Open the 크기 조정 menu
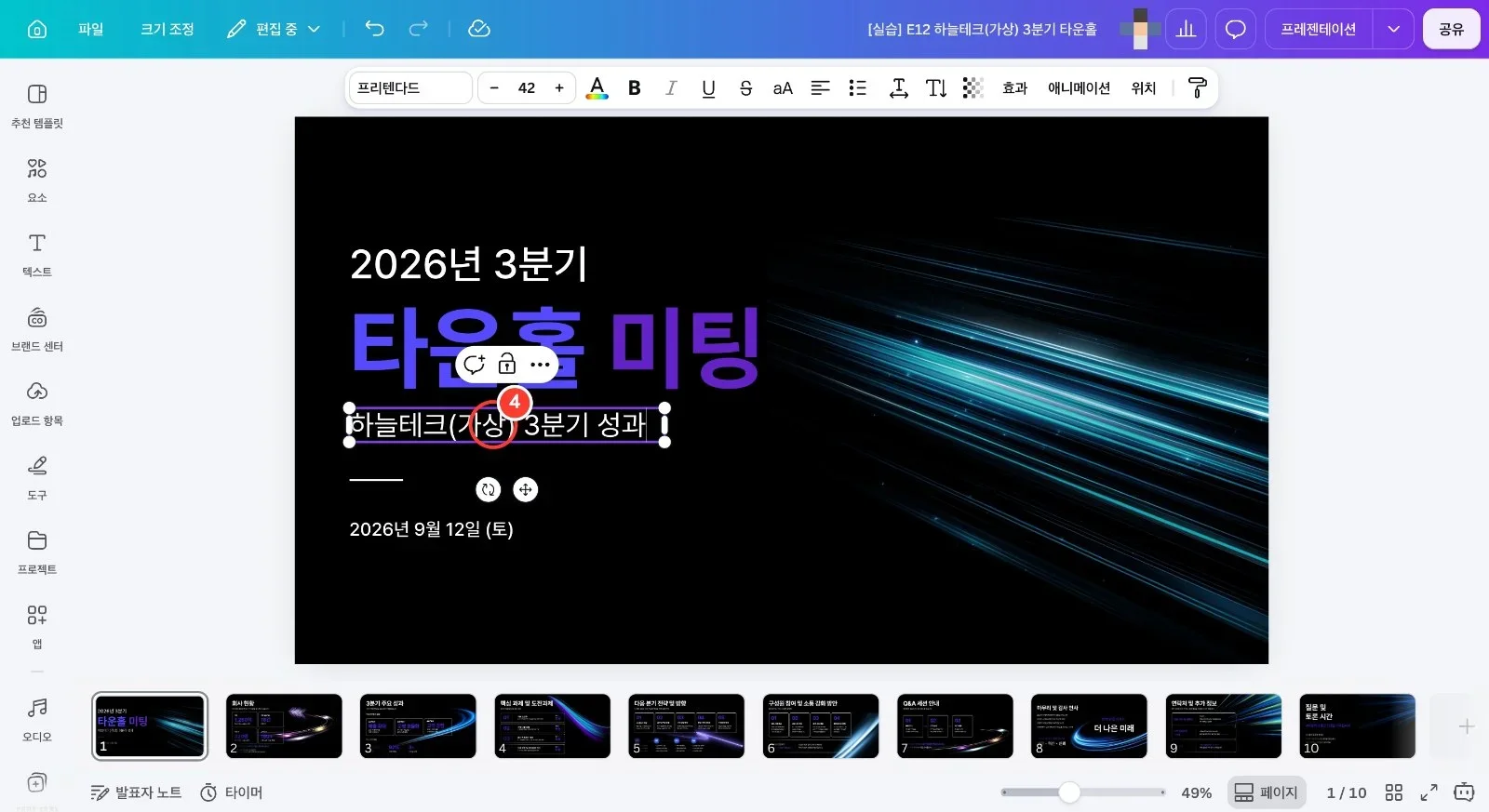Screen dimensions: 1489x812 (168, 29)
